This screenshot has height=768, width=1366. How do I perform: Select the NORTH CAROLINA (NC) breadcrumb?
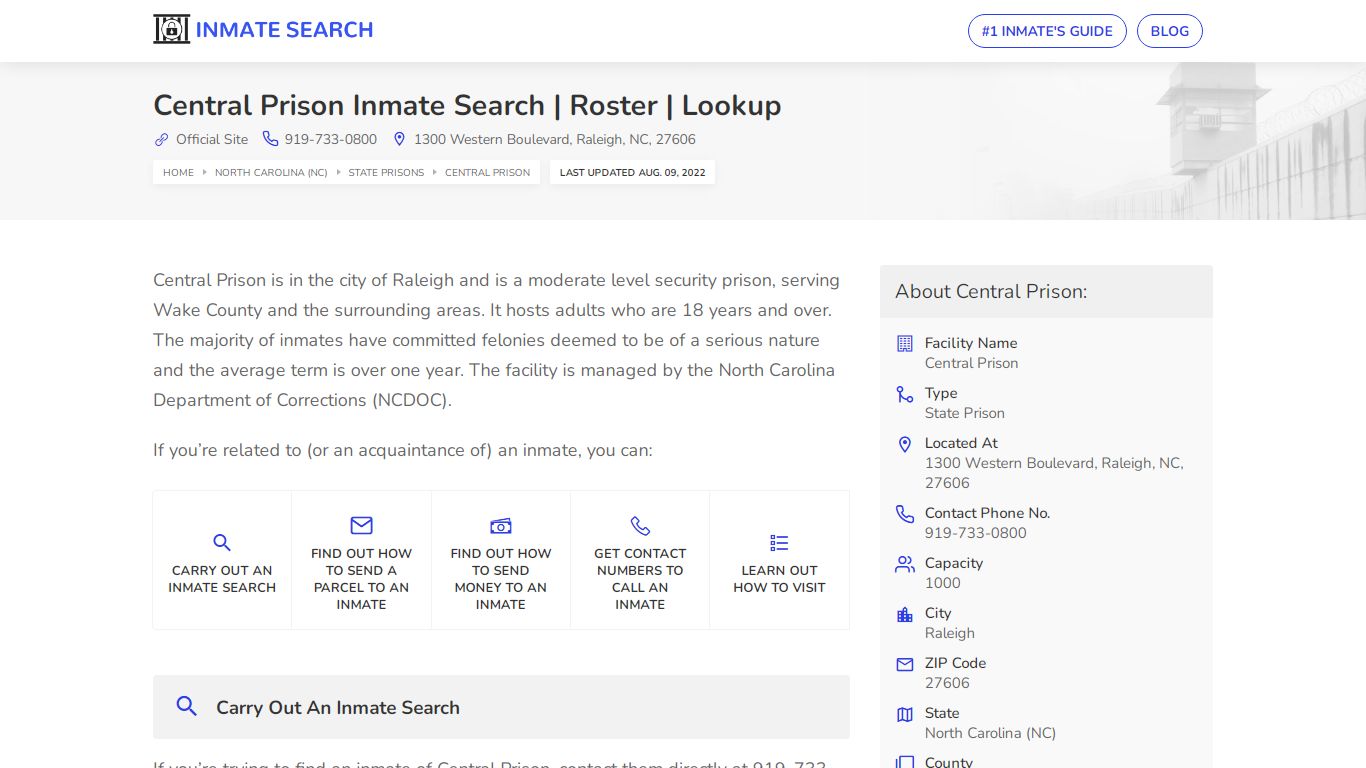point(271,172)
